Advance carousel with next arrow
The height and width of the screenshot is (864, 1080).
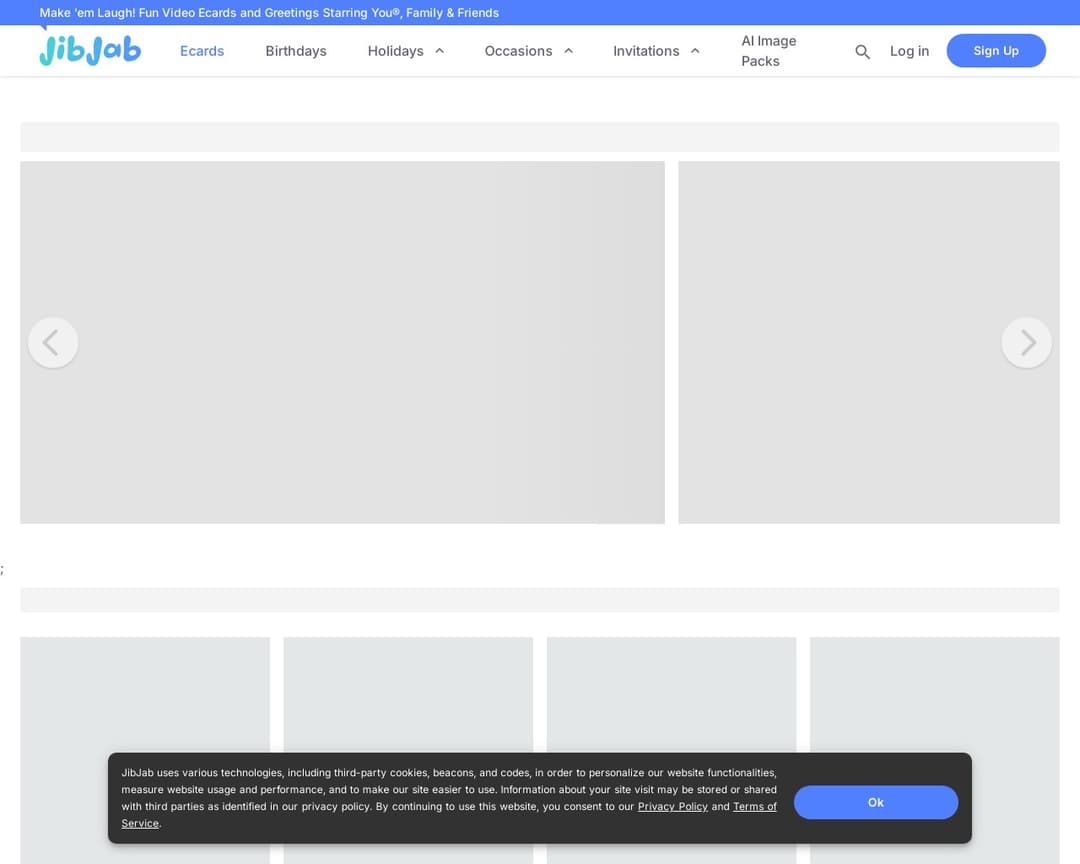click(x=1026, y=343)
